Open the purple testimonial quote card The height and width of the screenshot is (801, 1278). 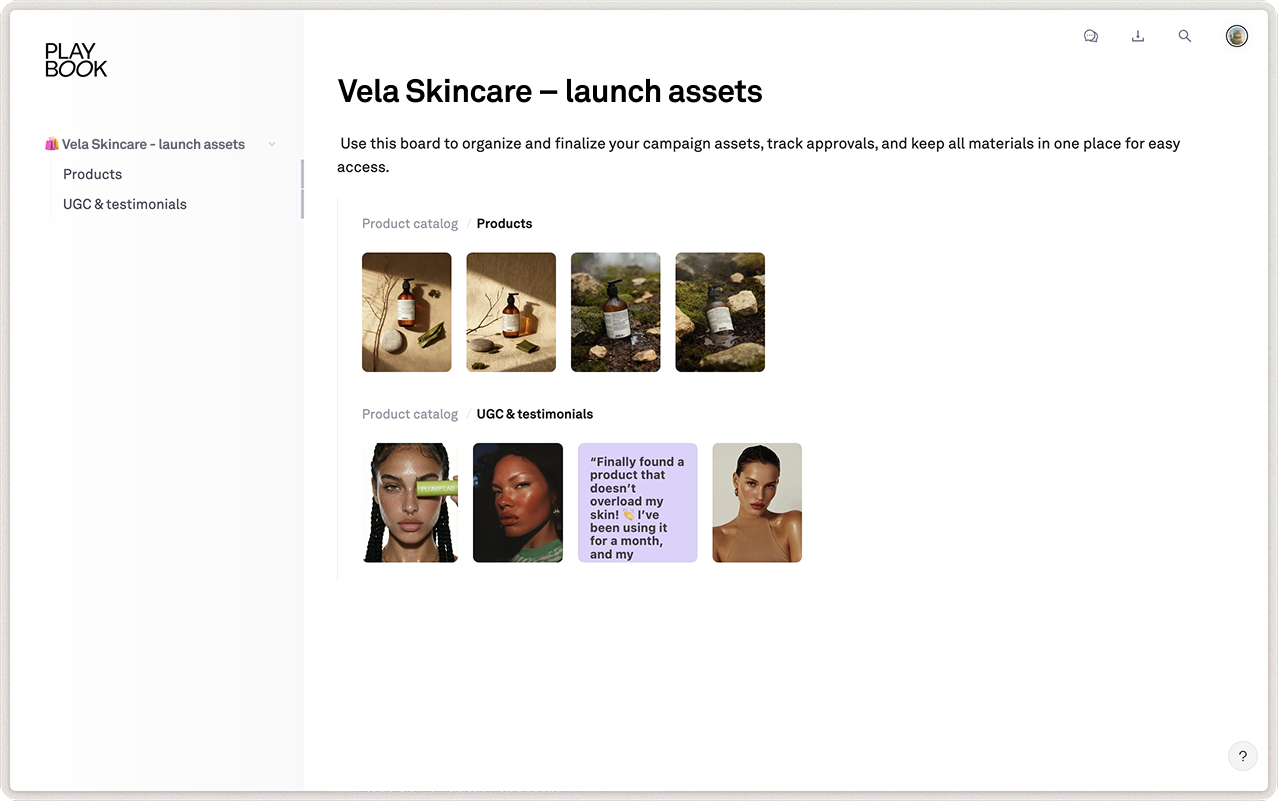coord(637,502)
